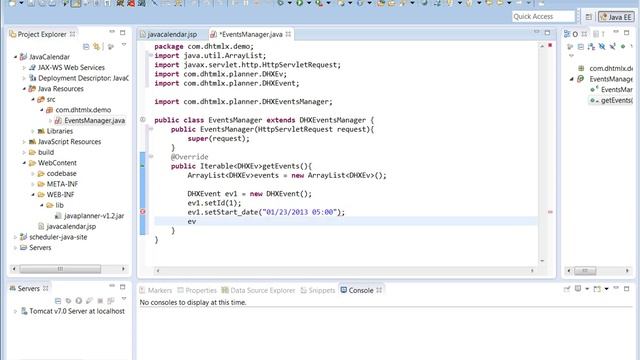Click Project Explorer horizontal scrollbar
This screenshot has height=360, width=640.
point(60,269)
